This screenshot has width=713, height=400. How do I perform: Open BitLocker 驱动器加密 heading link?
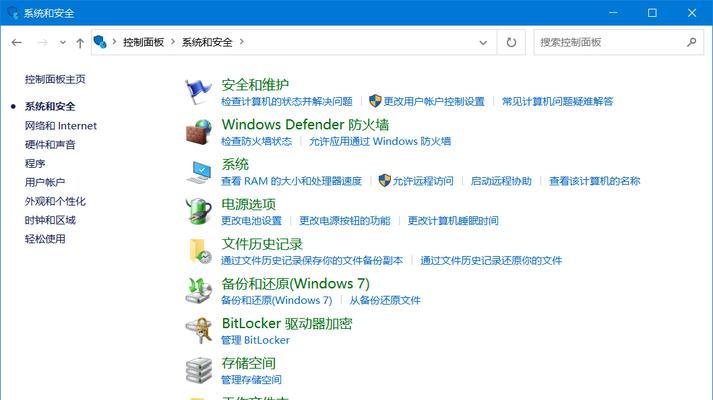(287, 324)
